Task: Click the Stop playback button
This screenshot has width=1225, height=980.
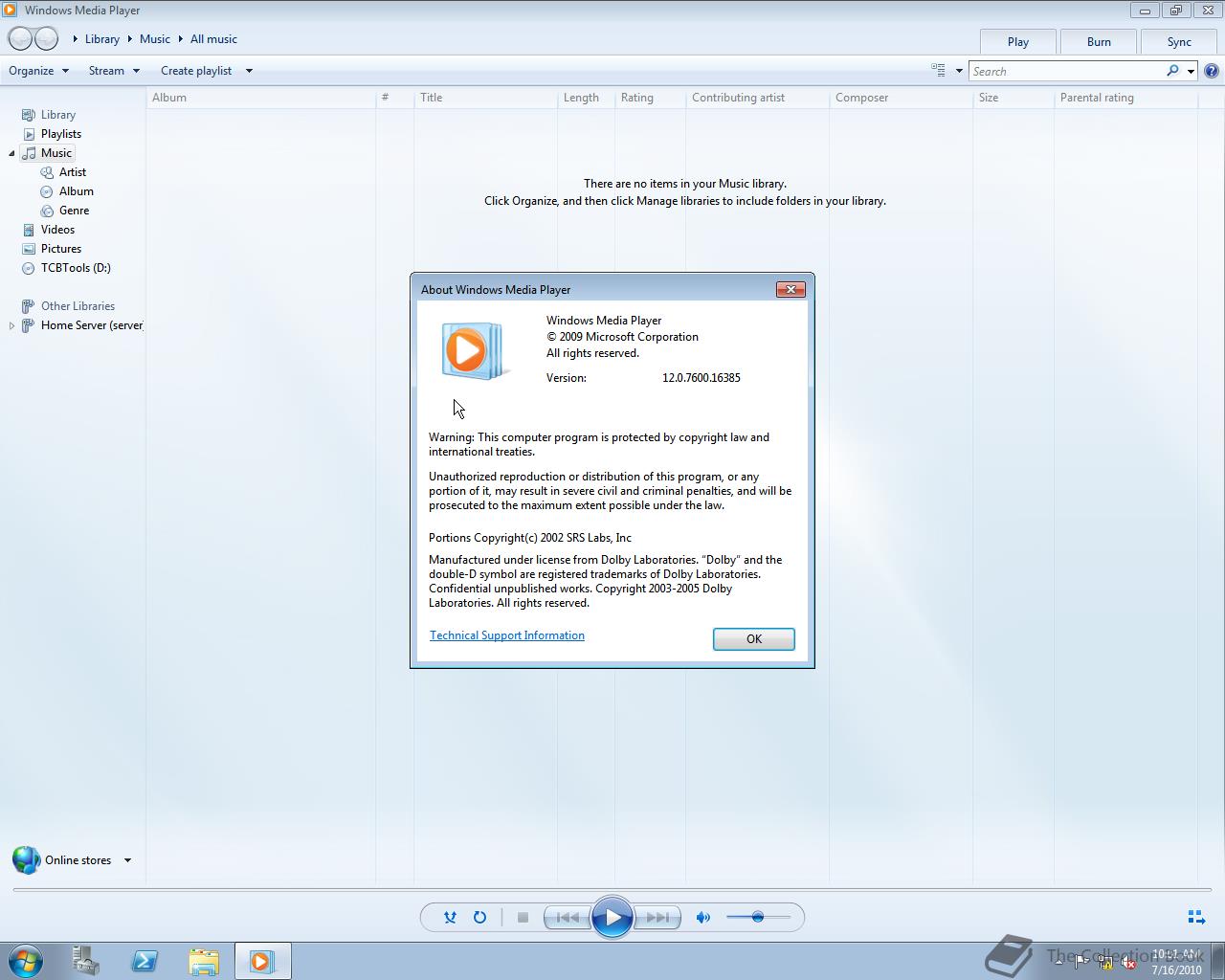Action: click(x=523, y=917)
